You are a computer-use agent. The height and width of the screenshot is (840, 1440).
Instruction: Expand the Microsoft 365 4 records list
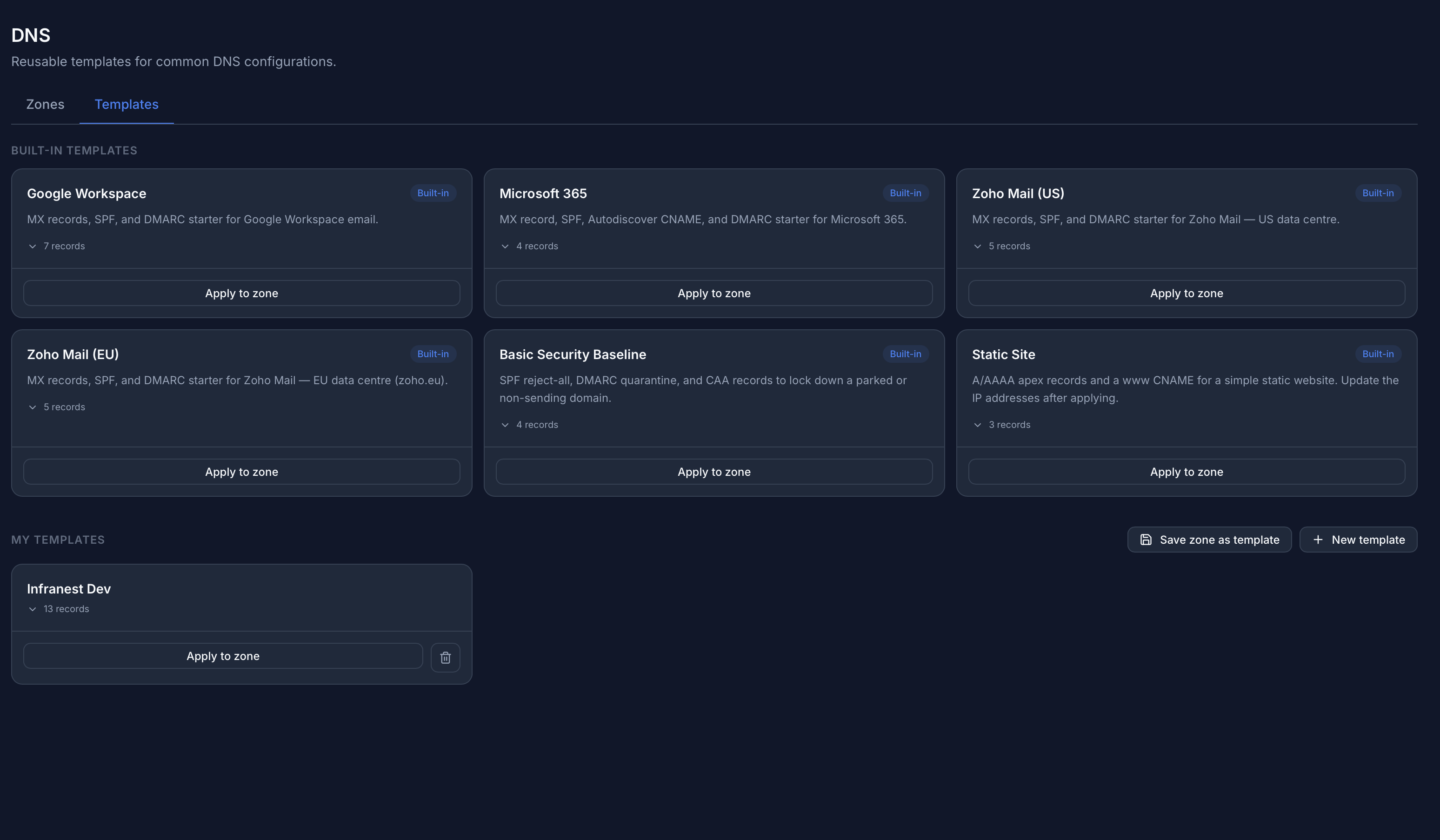click(528, 246)
